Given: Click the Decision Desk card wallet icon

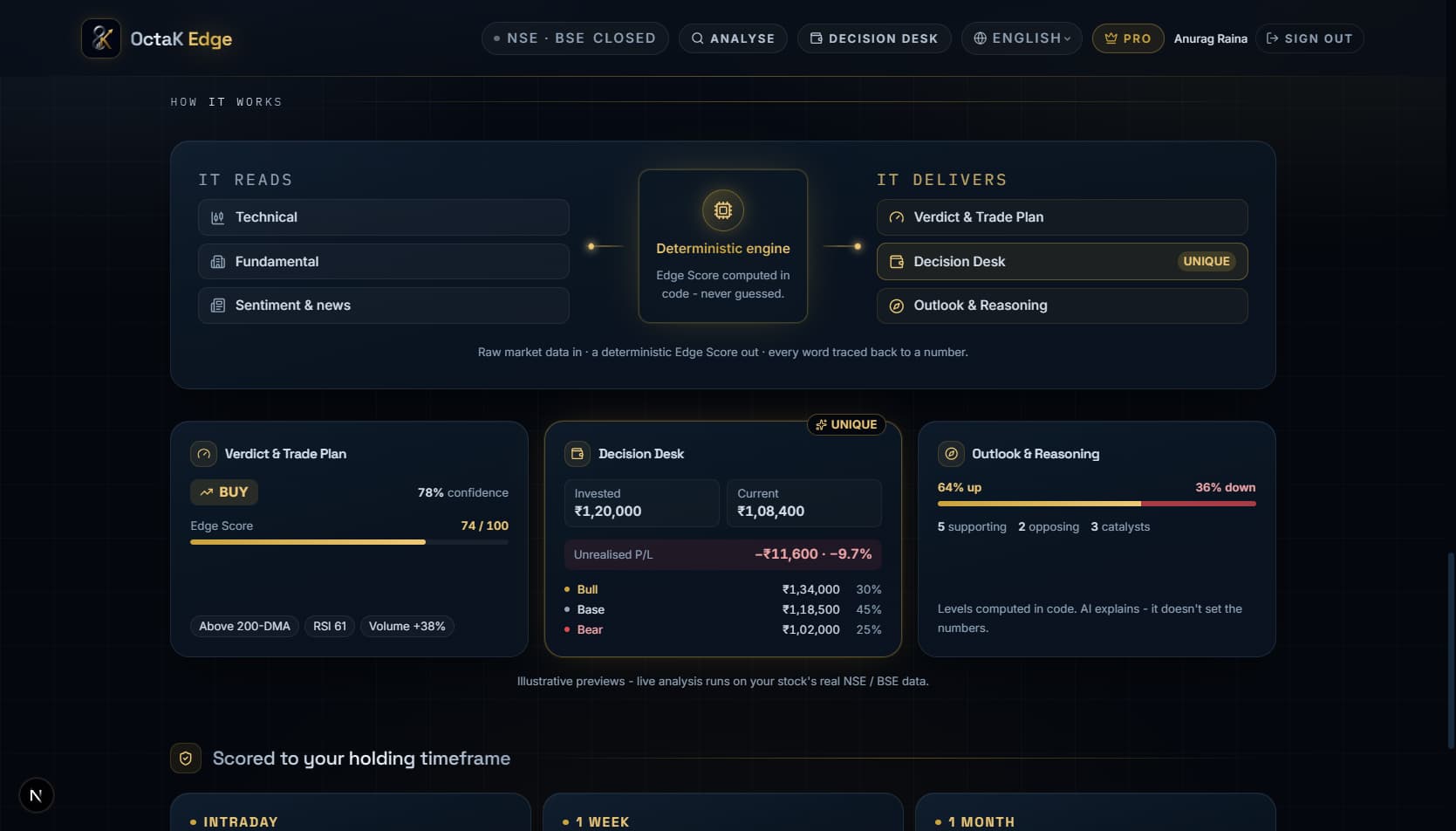Looking at the screenshot, I should (578, 454).
